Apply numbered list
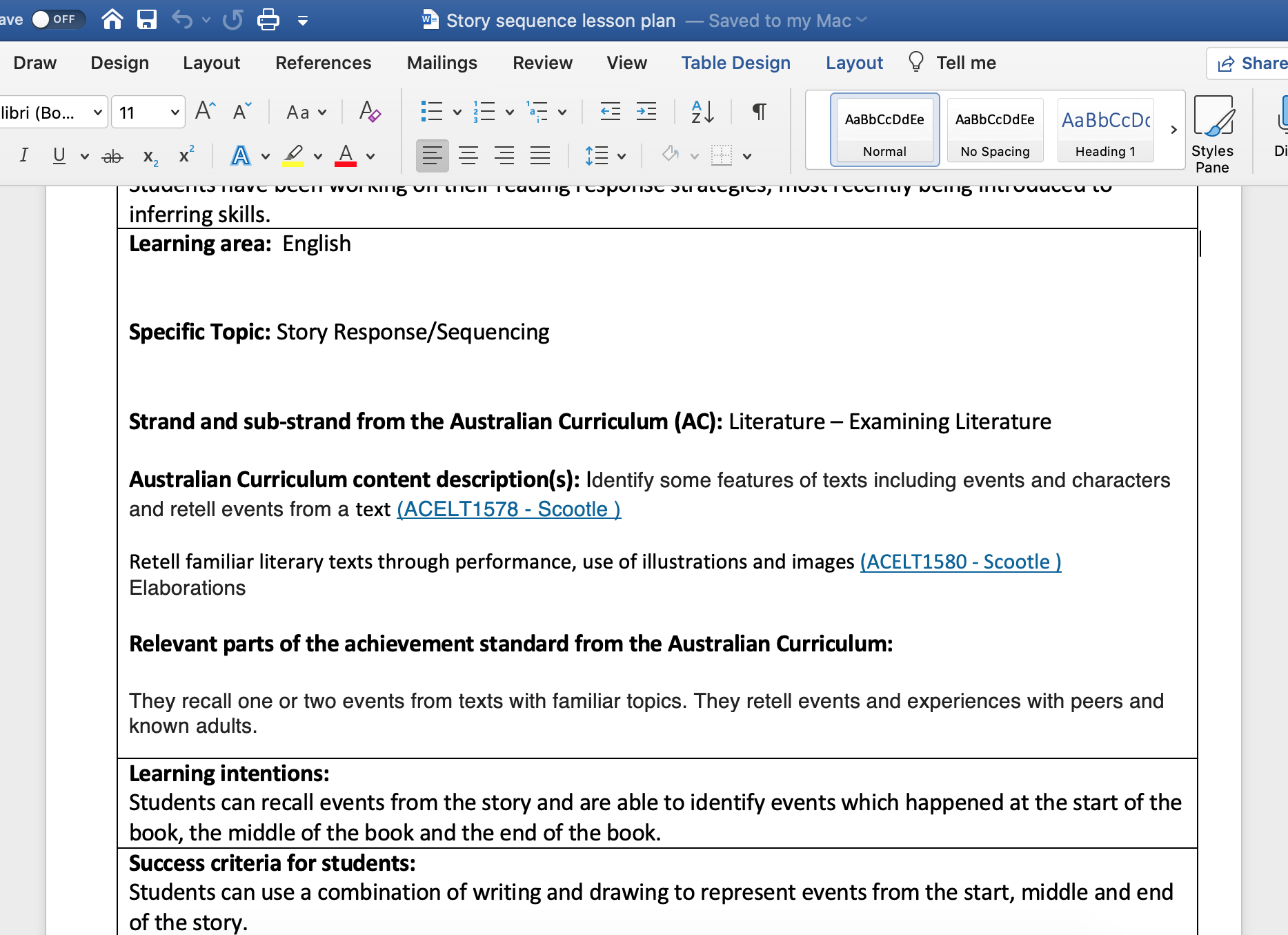This screenshot has width=1288, height=935. pos(484,111)
